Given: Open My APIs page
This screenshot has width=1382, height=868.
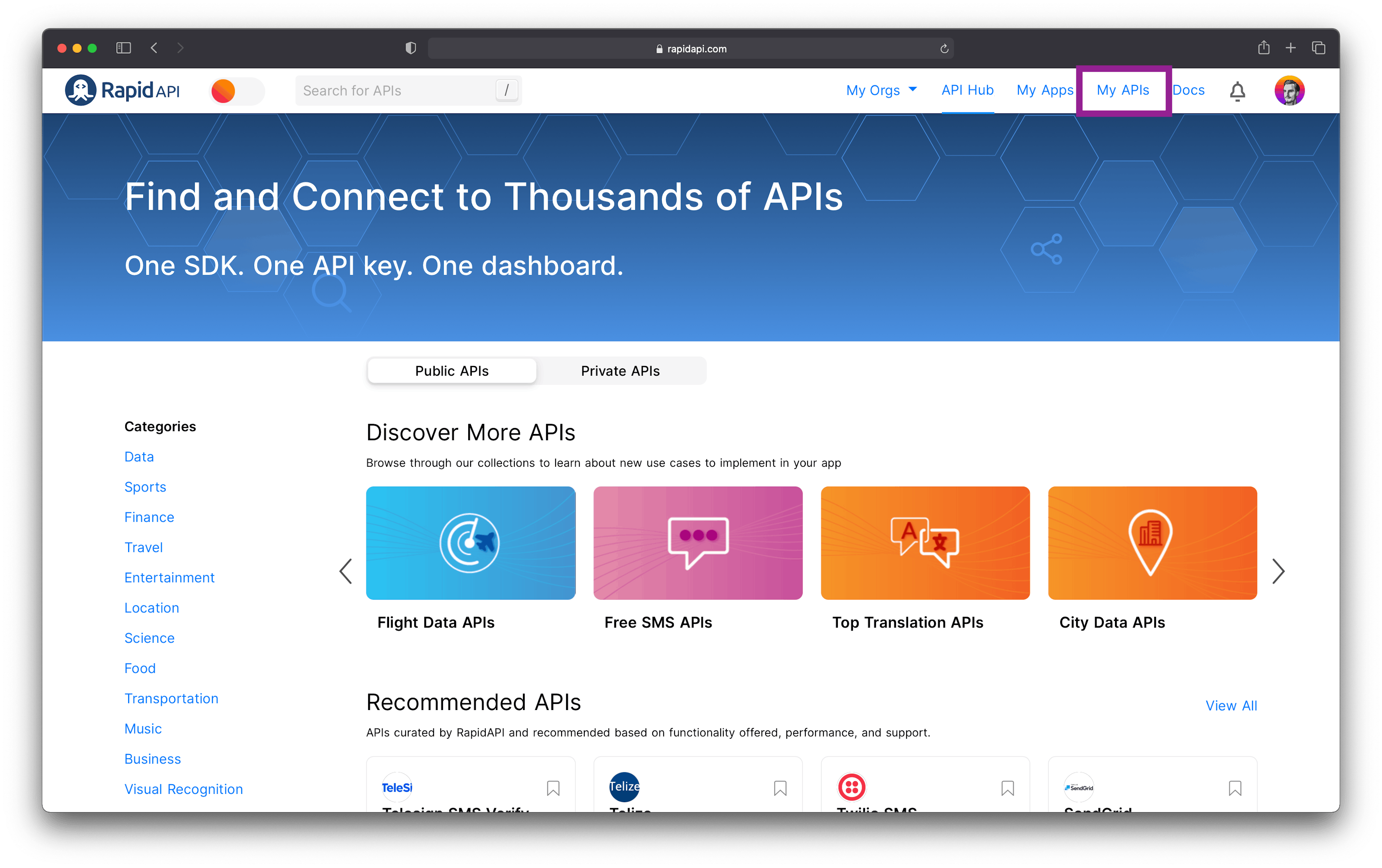Looking at the screenshot, I should tap(1123, 90).
